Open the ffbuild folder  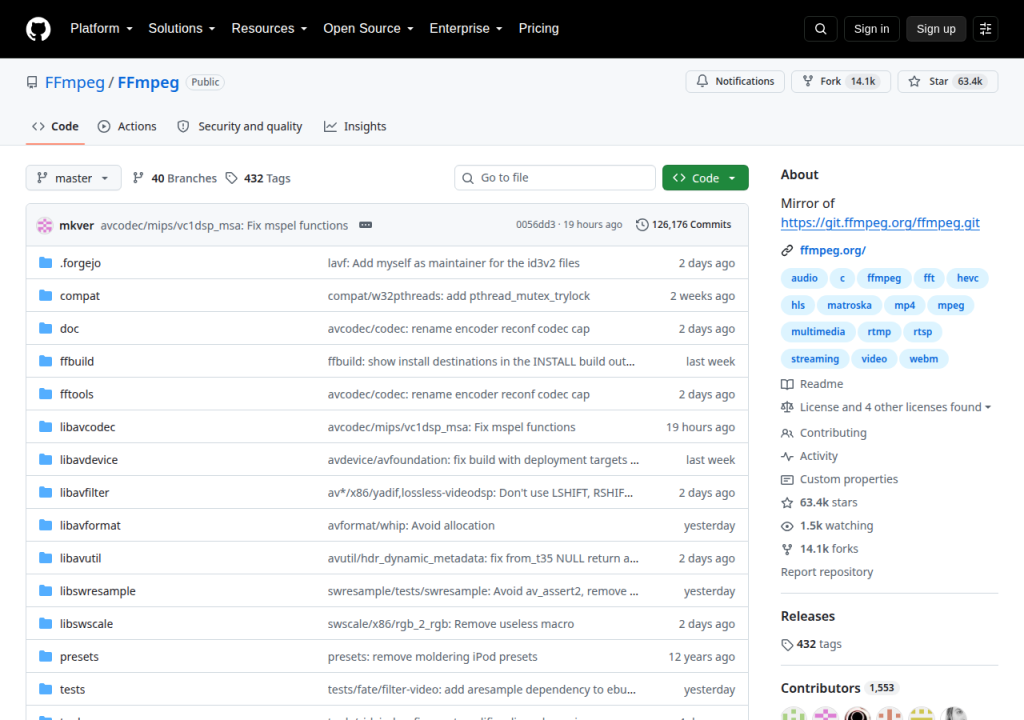[x=77, y=361]
